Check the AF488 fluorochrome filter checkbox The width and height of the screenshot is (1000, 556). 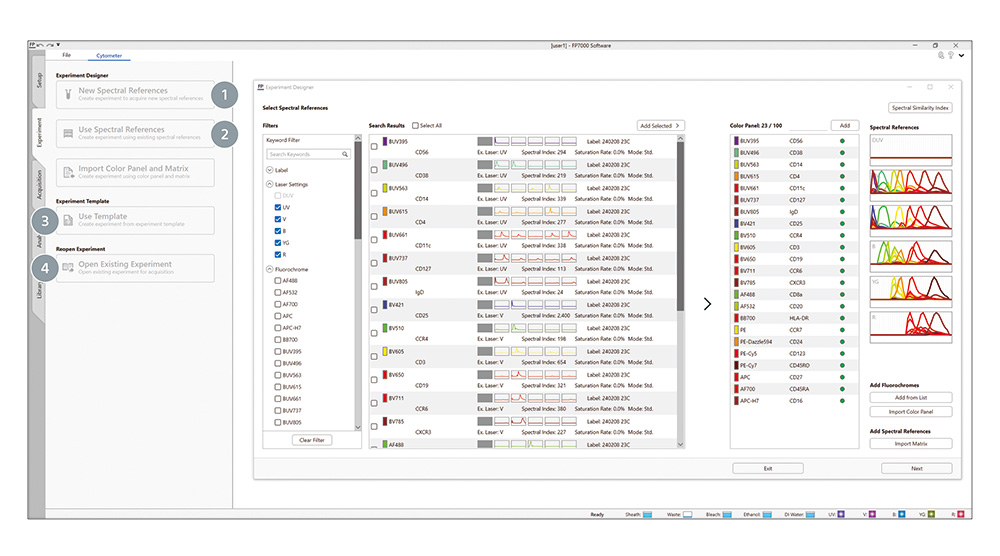click(277, 281)
